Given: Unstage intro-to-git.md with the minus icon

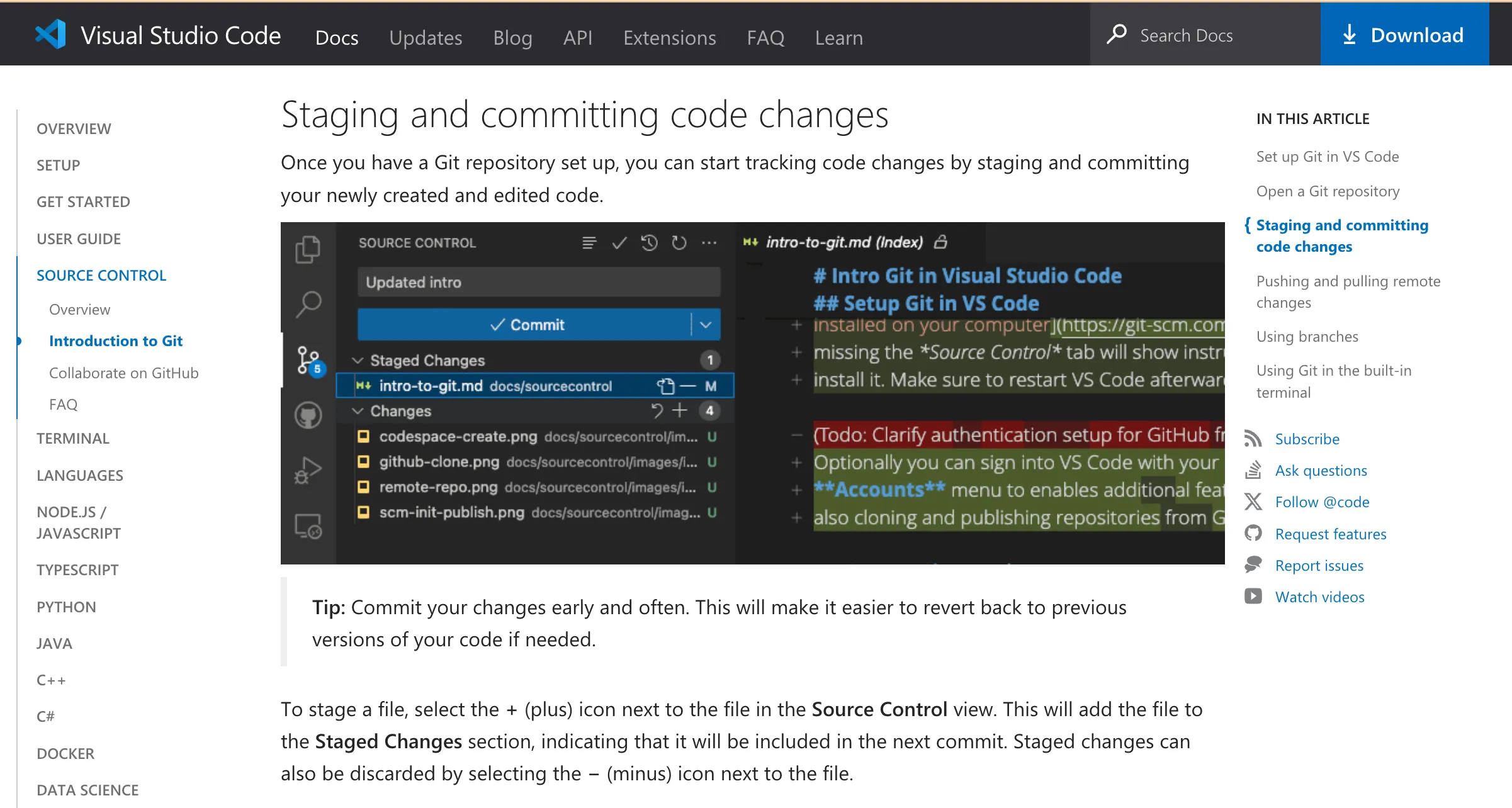Looking at the screenshot, I should click(x=688, y=386).
